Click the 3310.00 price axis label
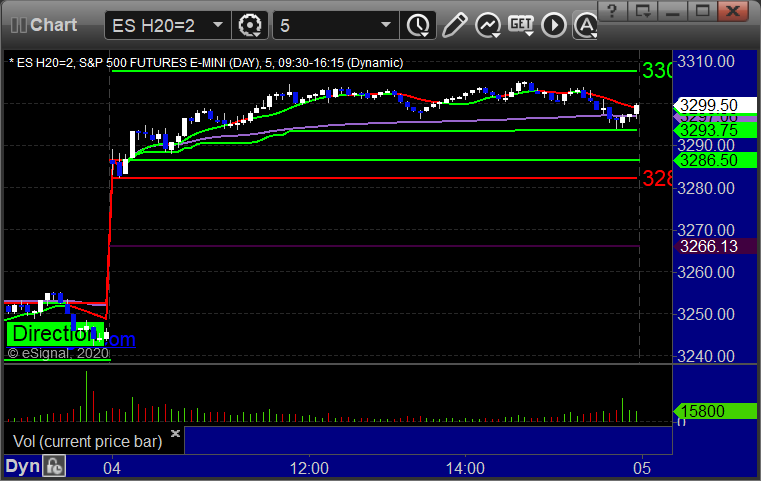 (706, 62)
